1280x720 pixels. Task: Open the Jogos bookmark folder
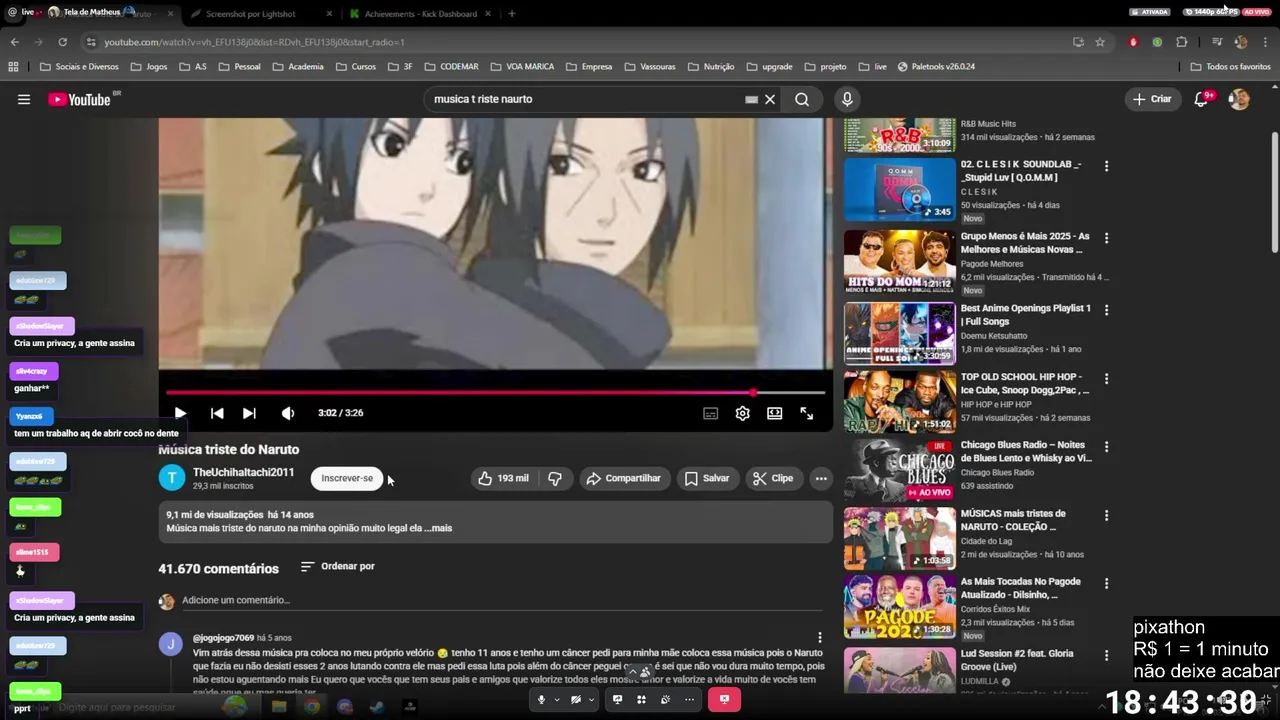coord(148,67)
